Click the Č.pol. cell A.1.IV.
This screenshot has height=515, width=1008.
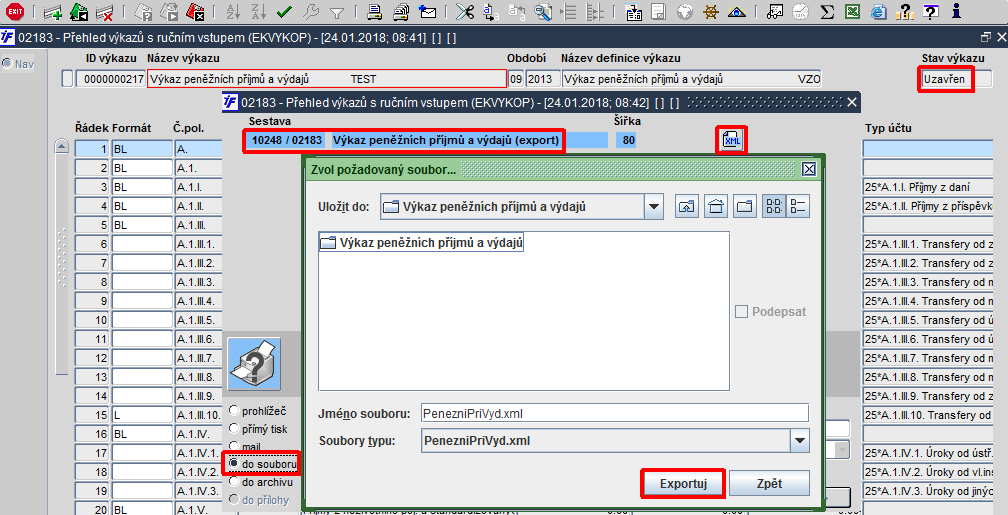pos(198,434)
